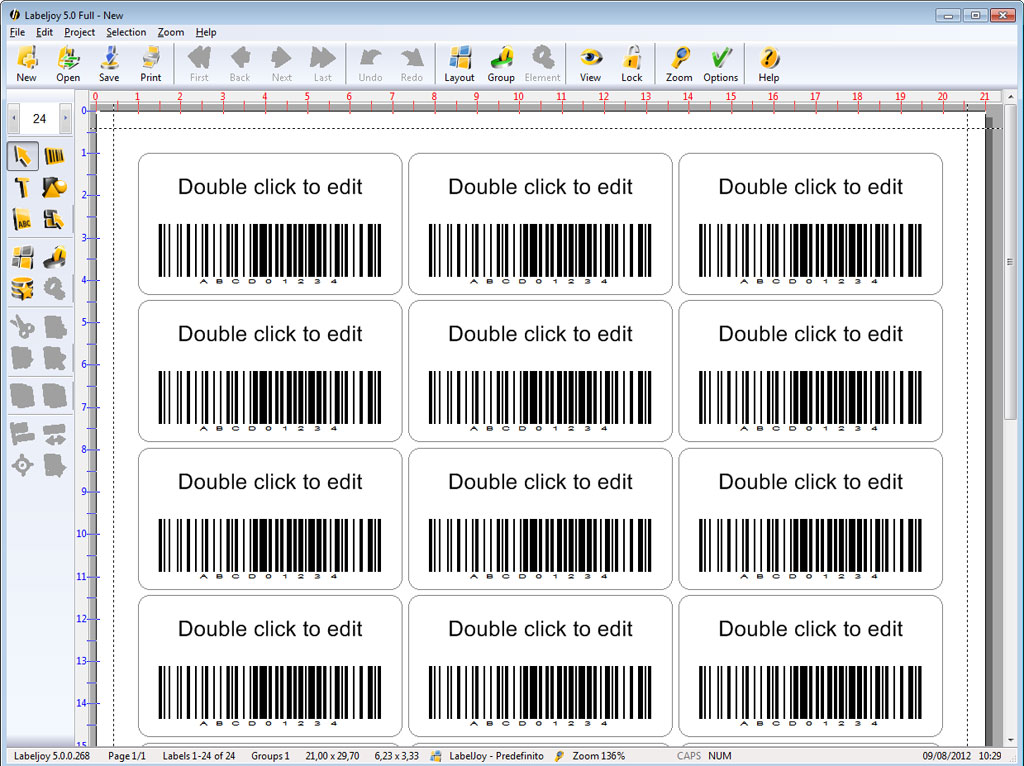Open the Help menu in the menu bar
The height and width of the screenshot is (766, 1024).
[x=206, y=32]
